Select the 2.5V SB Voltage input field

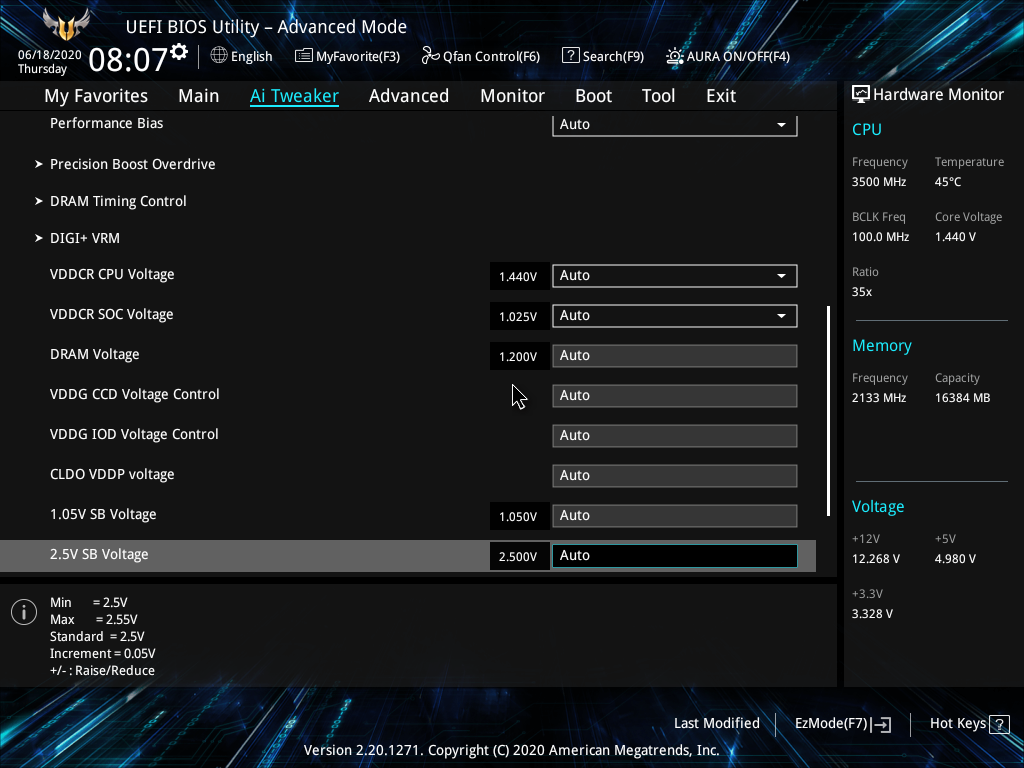[674, 555]
